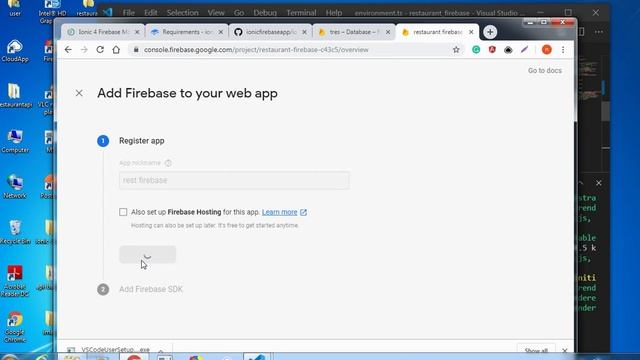Open VS Code Terminal menu
The height and width of the screenshot is (360, 640).
pyautogui.click(x=301, y=13)
